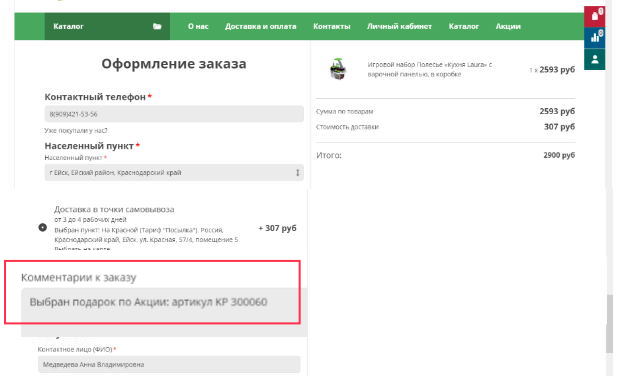
Task: Open the Игровой набор Полесье product title
Action: tap(430, 69)
